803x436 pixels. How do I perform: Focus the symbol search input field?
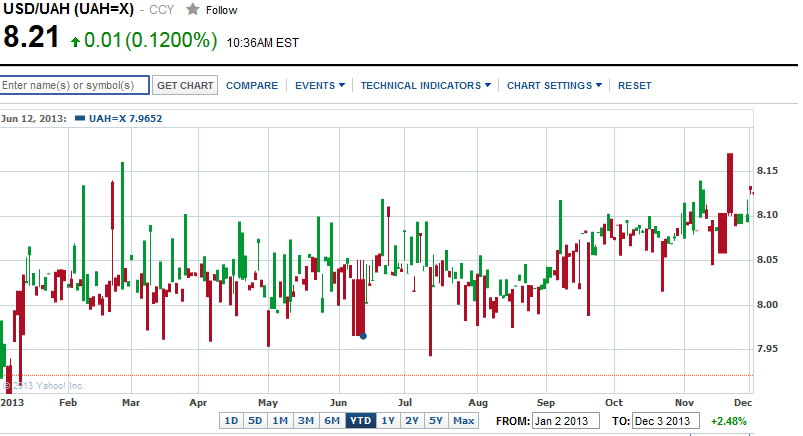[75, 85]
